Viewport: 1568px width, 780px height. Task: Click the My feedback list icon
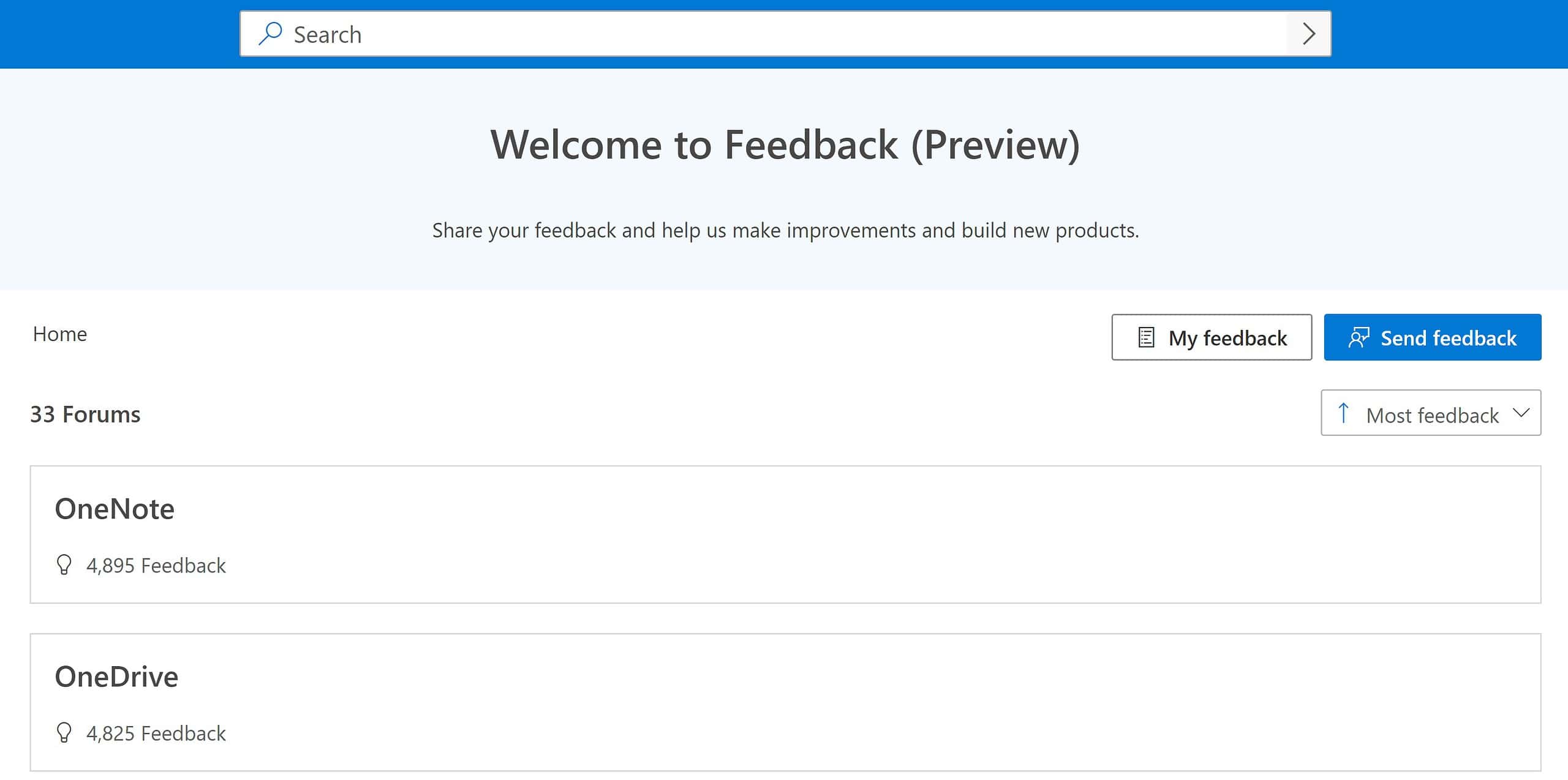click(1146, 337)
